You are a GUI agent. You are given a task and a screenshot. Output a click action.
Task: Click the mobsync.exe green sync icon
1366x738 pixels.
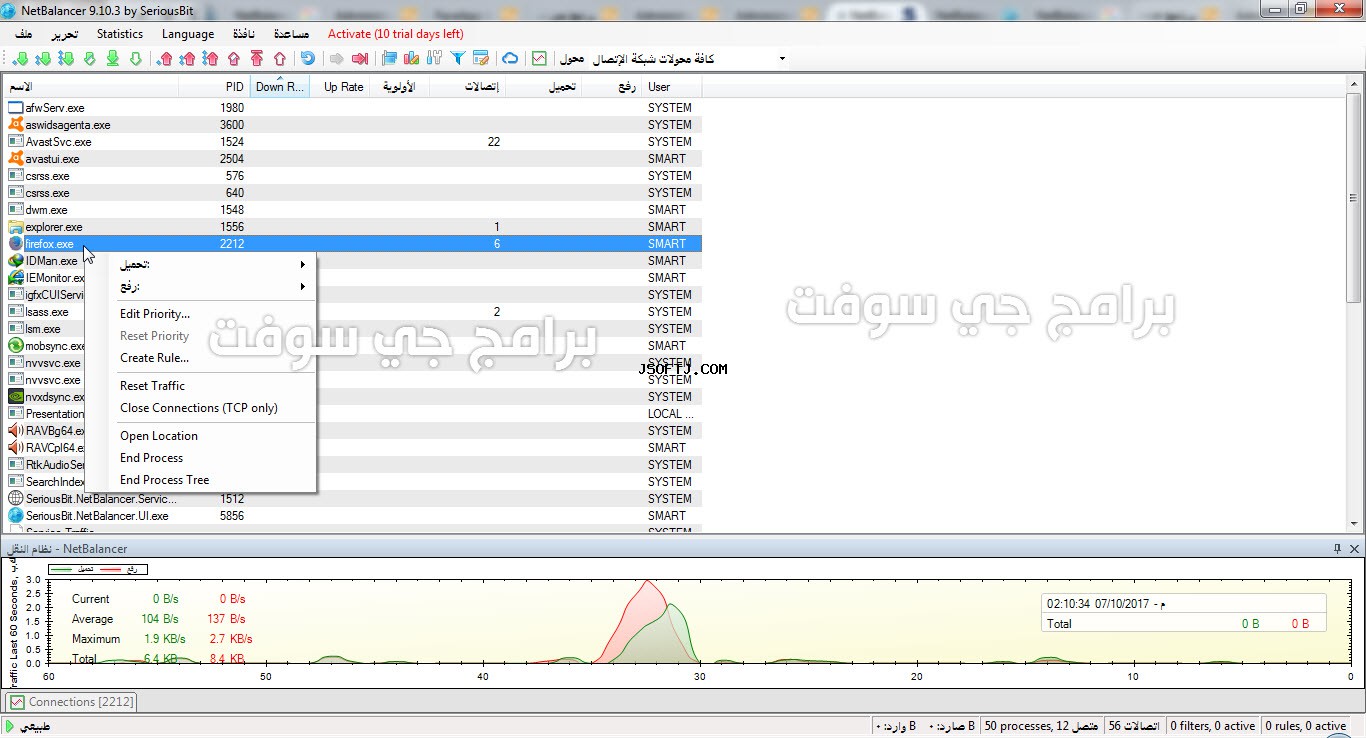click(x=15, y=346)
